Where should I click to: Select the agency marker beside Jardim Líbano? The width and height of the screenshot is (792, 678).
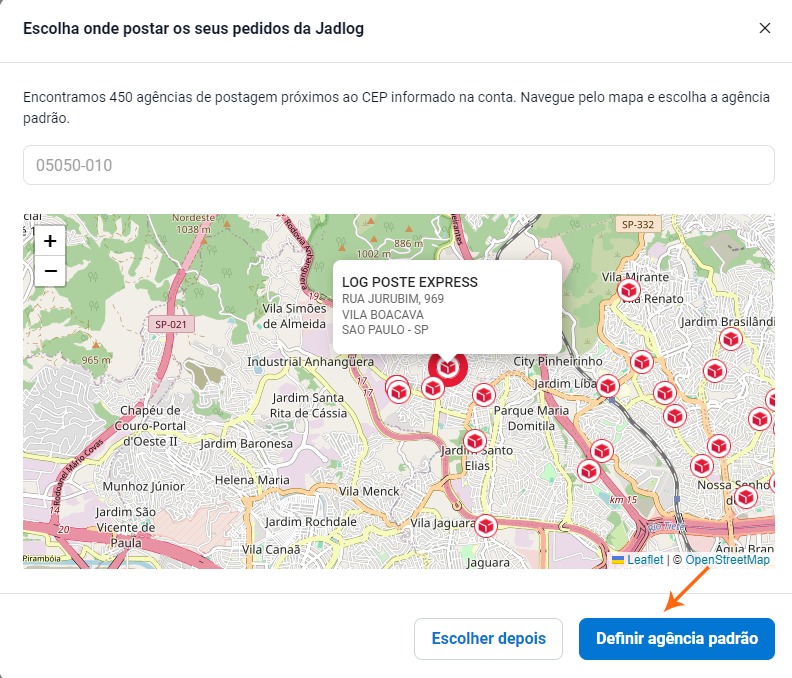[608, 386]
